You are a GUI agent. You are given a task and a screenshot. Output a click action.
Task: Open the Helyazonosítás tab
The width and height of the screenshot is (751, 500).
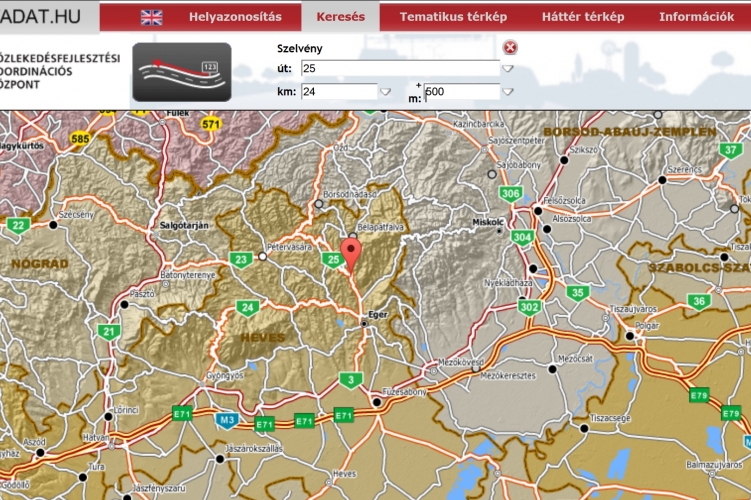click(243, 17)
